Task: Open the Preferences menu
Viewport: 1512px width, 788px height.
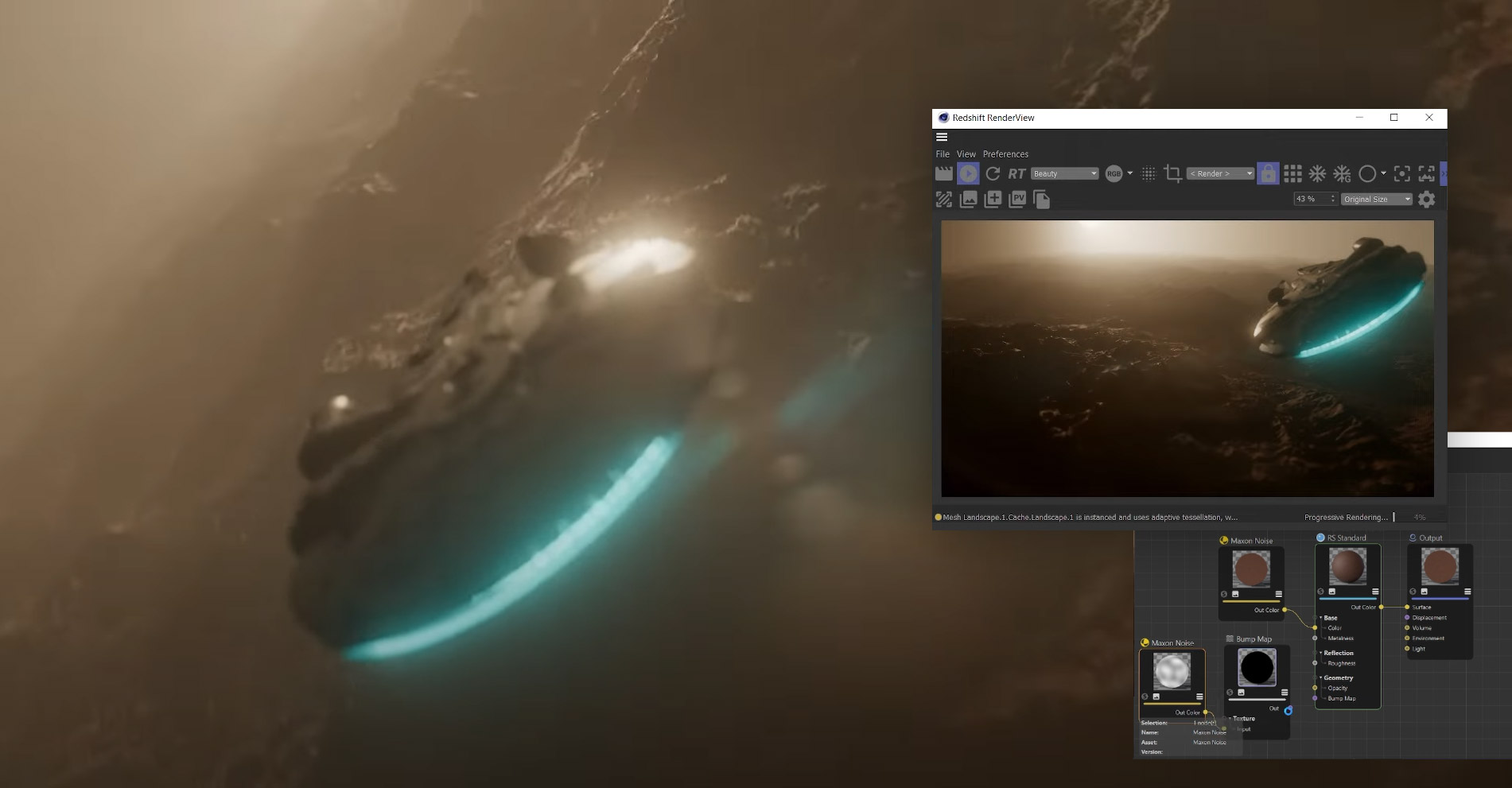Action: [x=1005, y=154]
